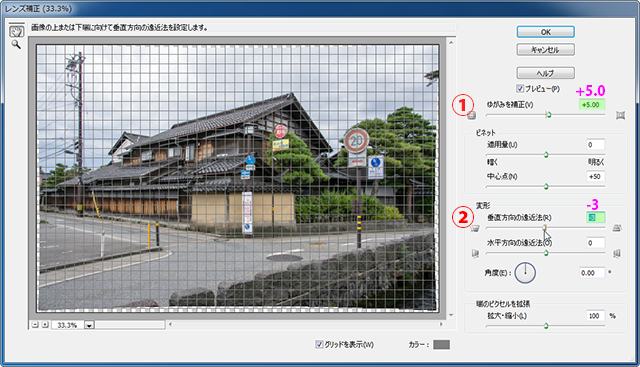The height and width of the screenshot is (367, 640).
Task: Click right horizontal perspective icon
Action: 617,254
